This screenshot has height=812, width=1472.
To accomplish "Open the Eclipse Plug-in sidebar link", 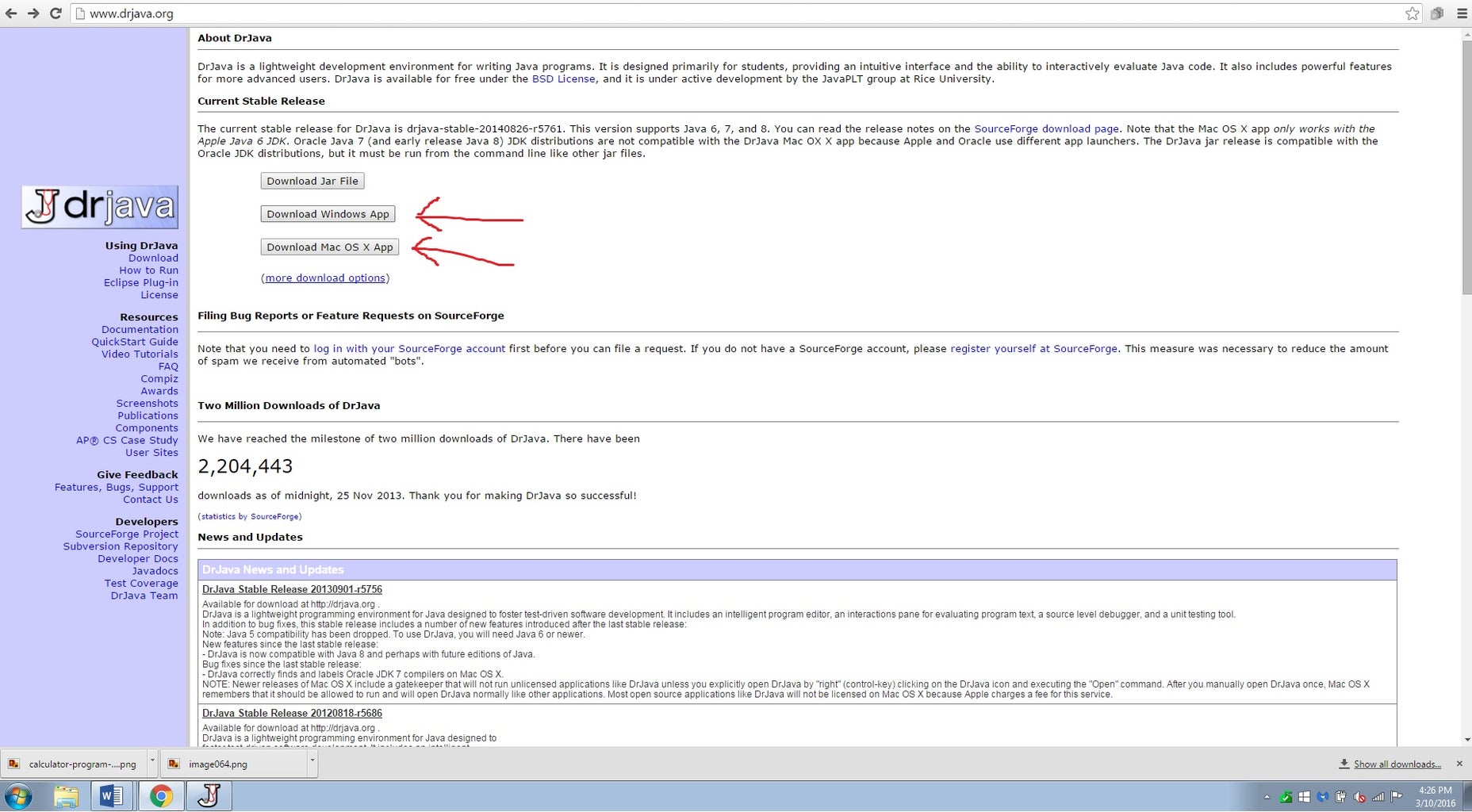I will 141,283.
